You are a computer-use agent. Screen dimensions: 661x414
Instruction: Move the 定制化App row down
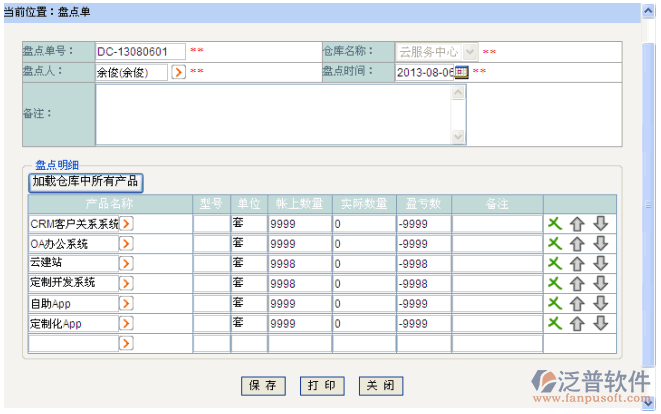pyautogui.click(x=600, y=323)
